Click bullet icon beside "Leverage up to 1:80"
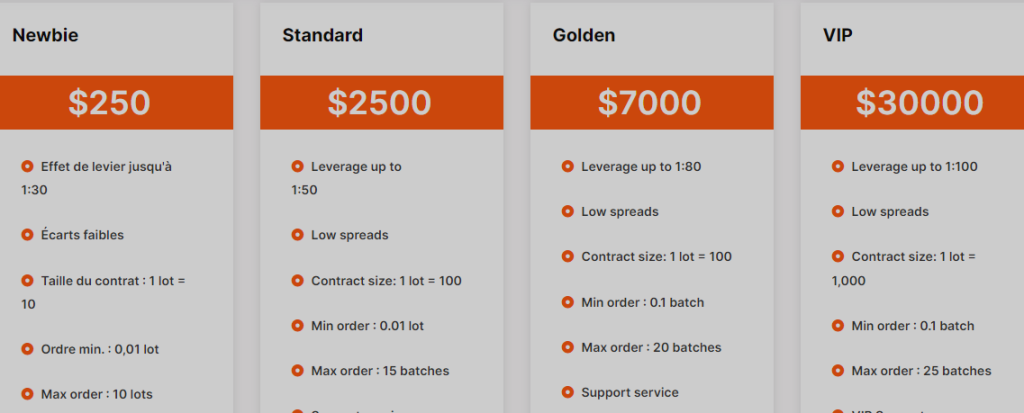This screenshot has height=413, width=1024. pos(568,166)
